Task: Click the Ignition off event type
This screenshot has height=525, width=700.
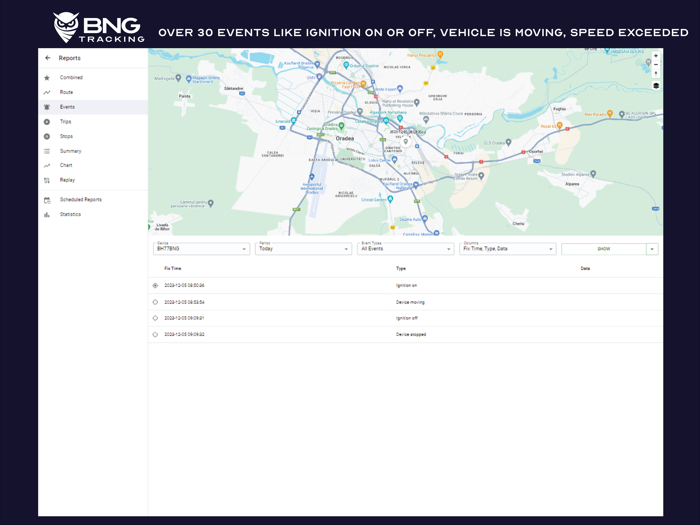Action: point(407,318)
